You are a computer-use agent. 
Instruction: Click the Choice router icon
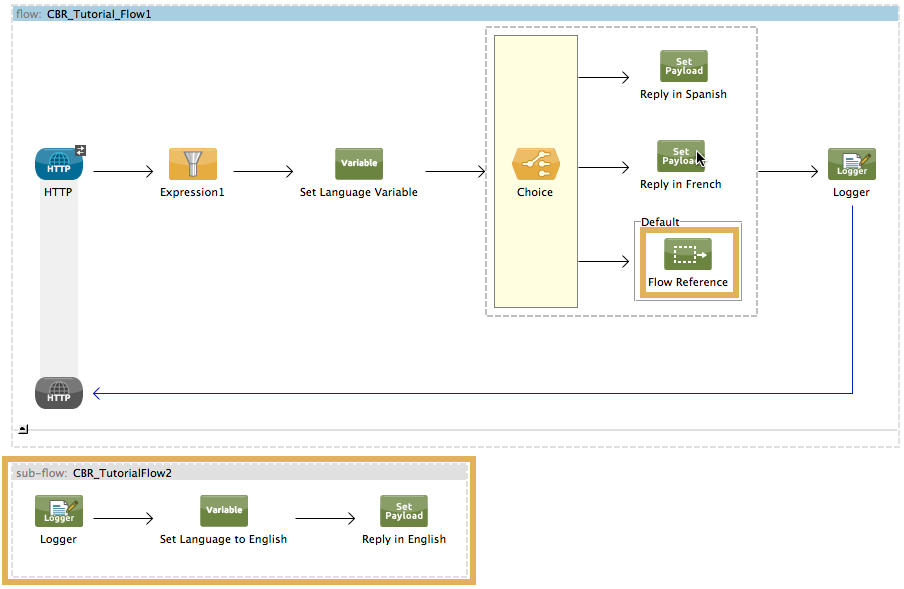[535, 164]
